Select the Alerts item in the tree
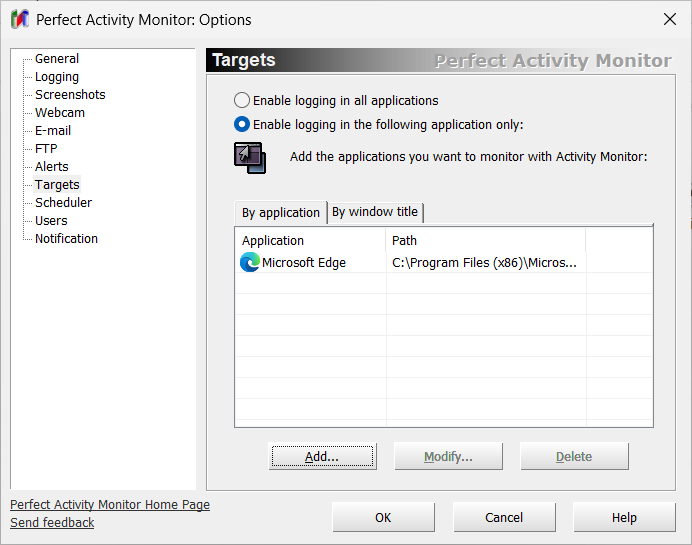This screenshot has width=692, height=545. [x=52, y=167]
